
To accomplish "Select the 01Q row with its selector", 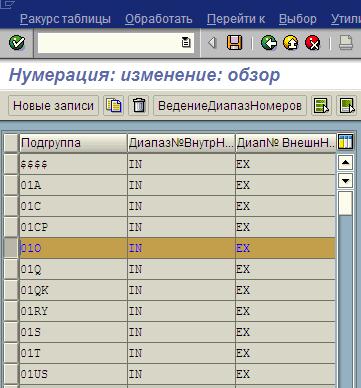I will click(x=11, y=269).
